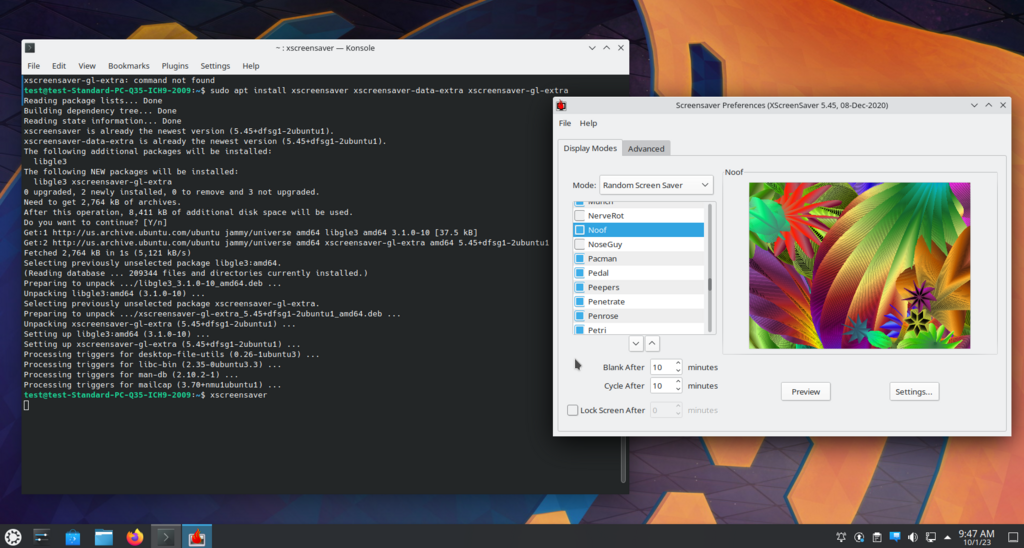Check the NerveRot screensaver checkbox
Viewport: 1024px width, 548px height.
click(x=580, y=215)
